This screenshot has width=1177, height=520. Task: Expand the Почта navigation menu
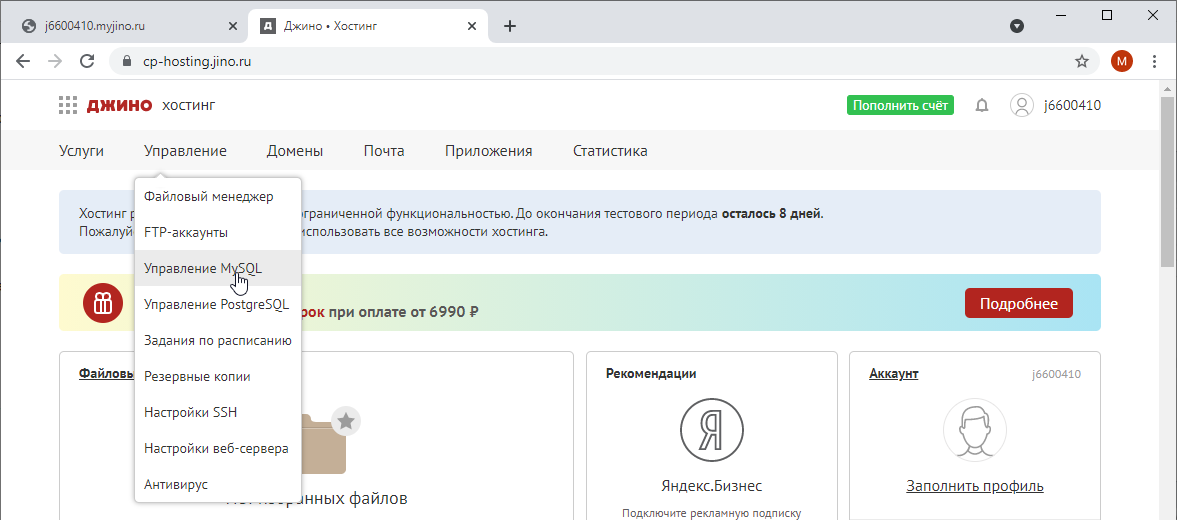384,151
